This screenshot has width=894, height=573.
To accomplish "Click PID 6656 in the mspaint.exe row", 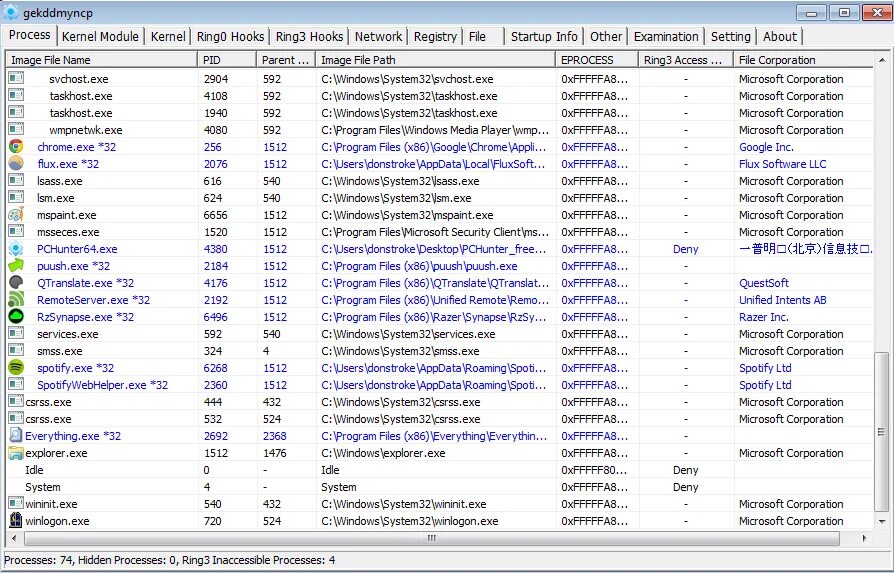I will click(216, 215).
